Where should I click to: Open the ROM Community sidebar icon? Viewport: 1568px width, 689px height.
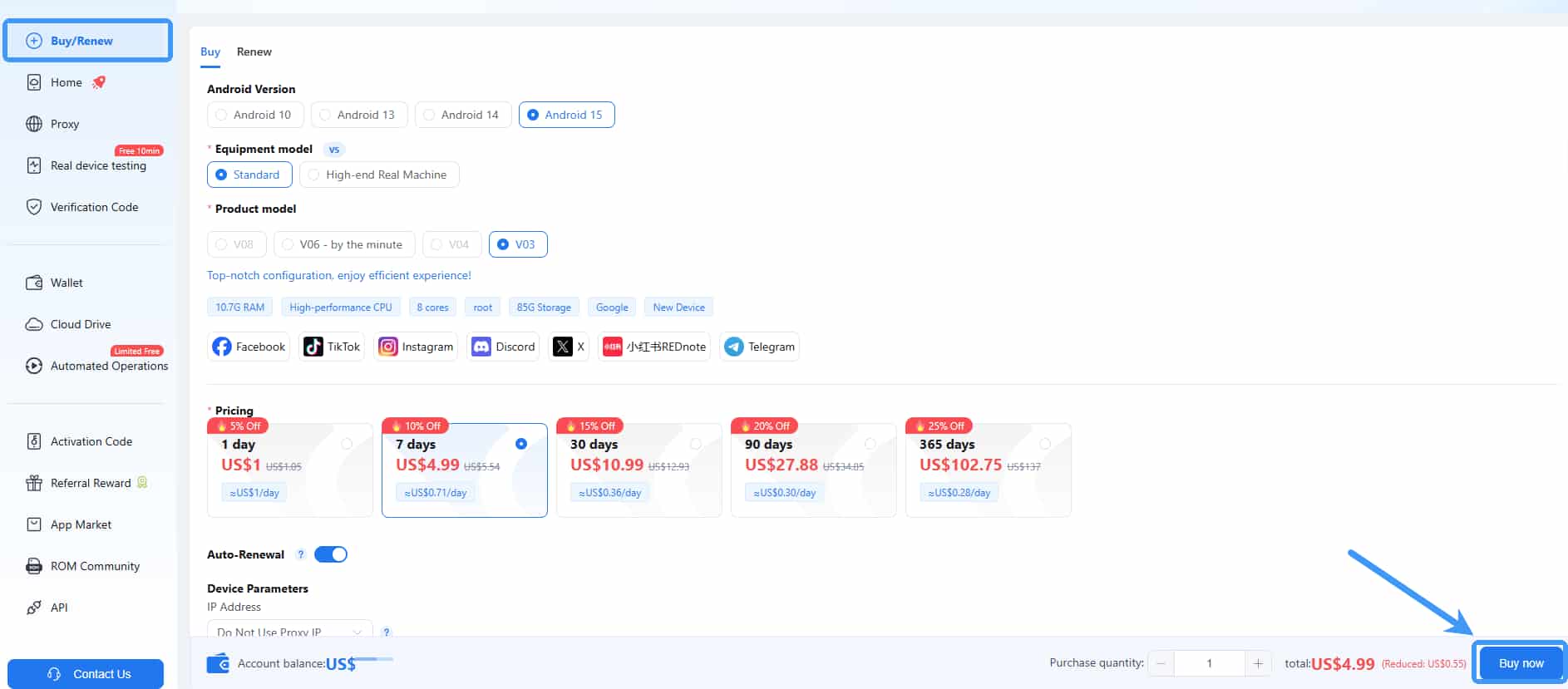(x=34, y=566)
